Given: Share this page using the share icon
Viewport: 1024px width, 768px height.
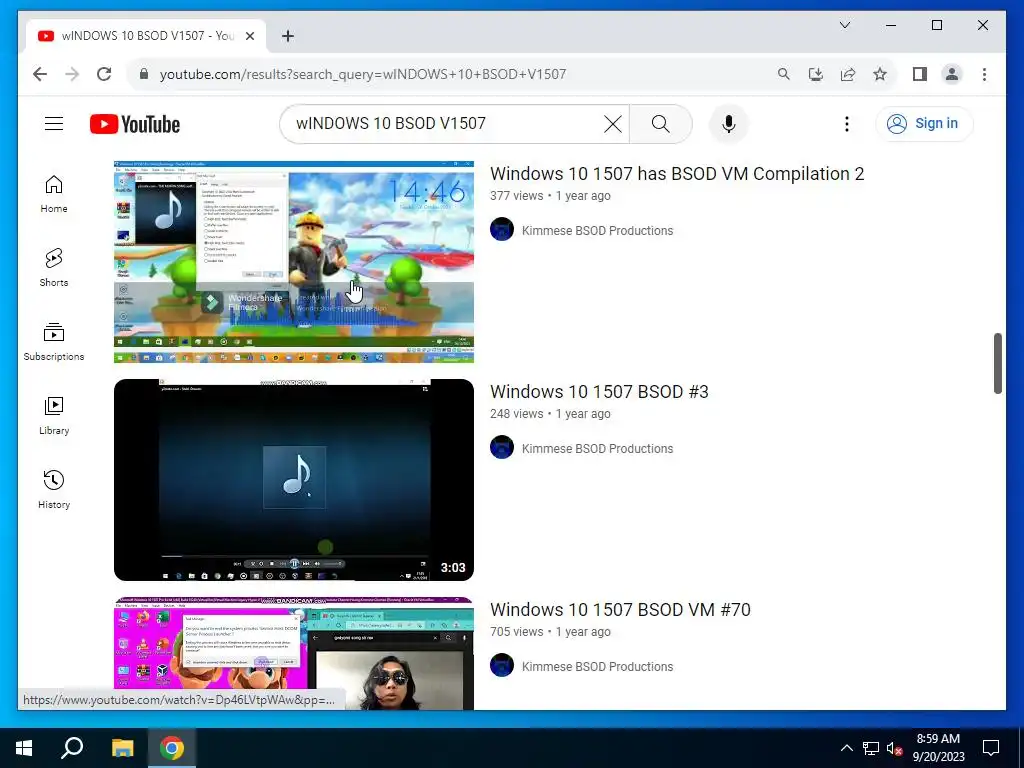Looking at the screenshot, I should pos(848,74).
